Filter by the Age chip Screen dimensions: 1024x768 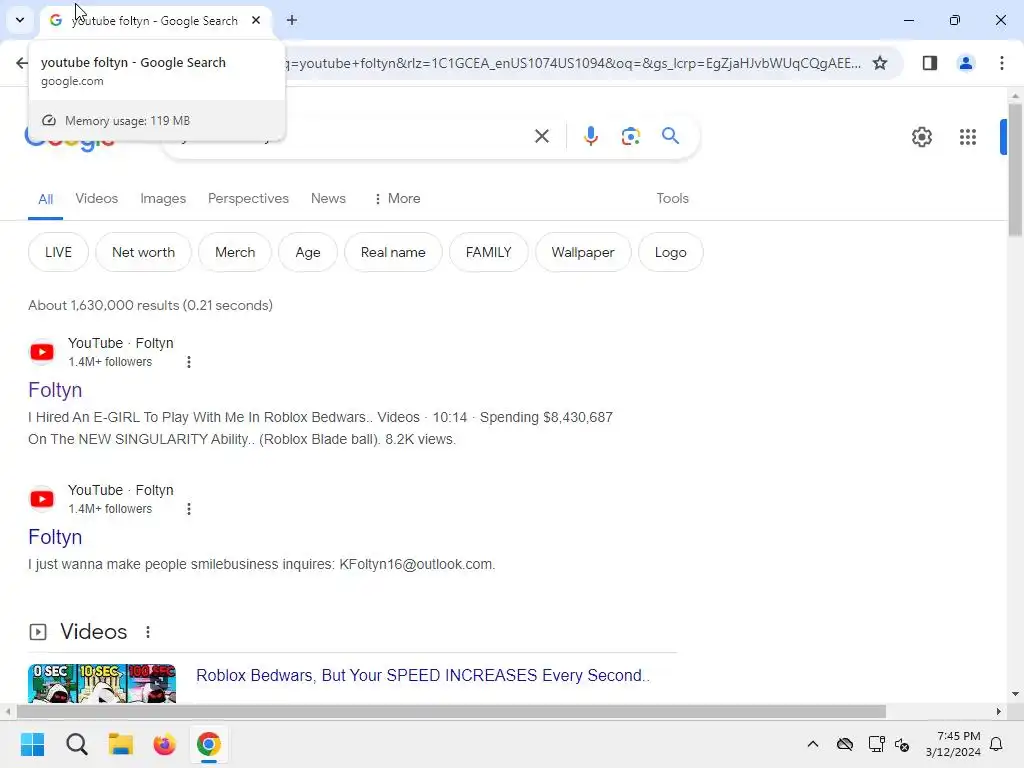tap(308, 252)
